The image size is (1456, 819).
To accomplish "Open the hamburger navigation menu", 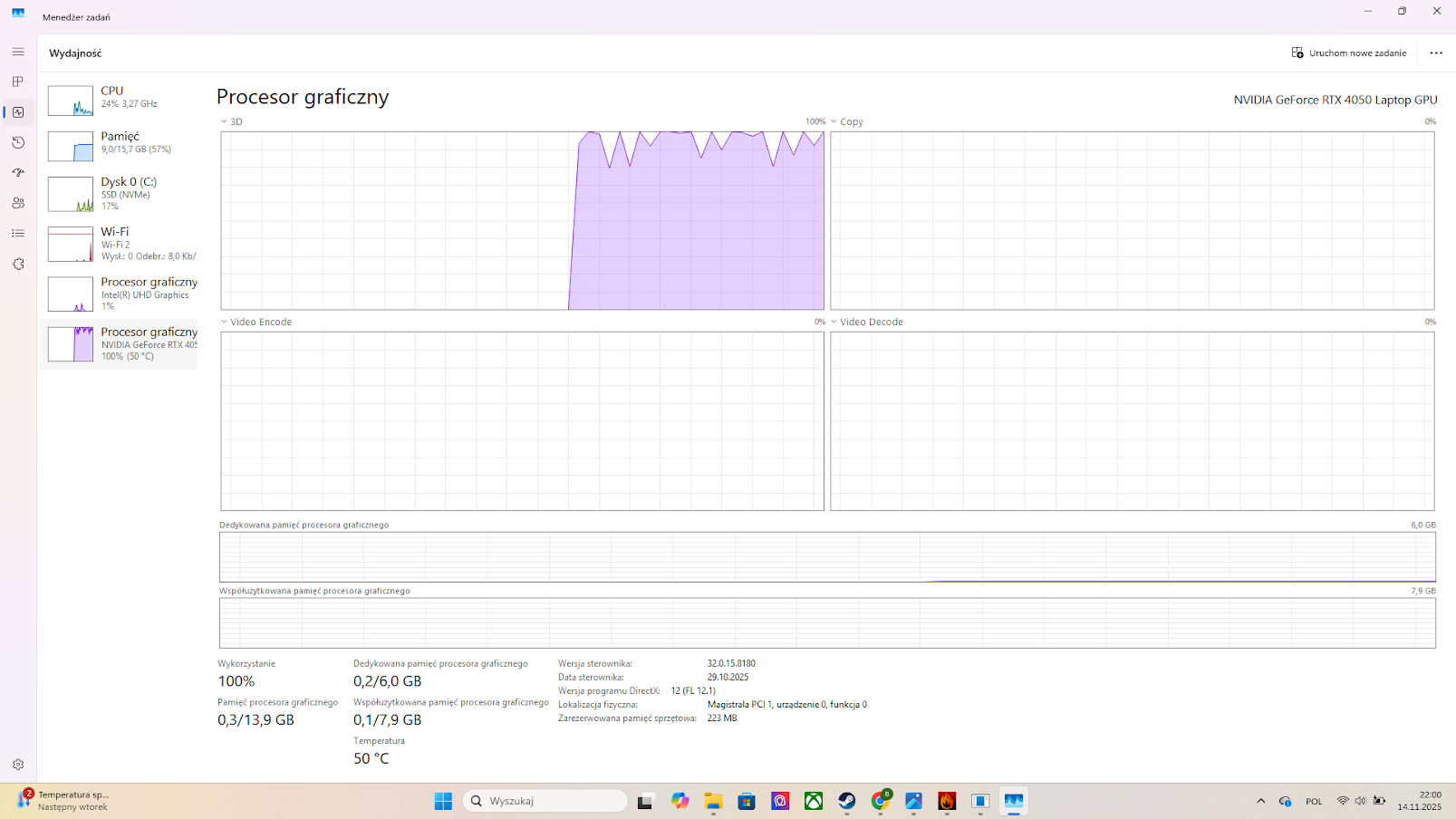I will [18, 52].
